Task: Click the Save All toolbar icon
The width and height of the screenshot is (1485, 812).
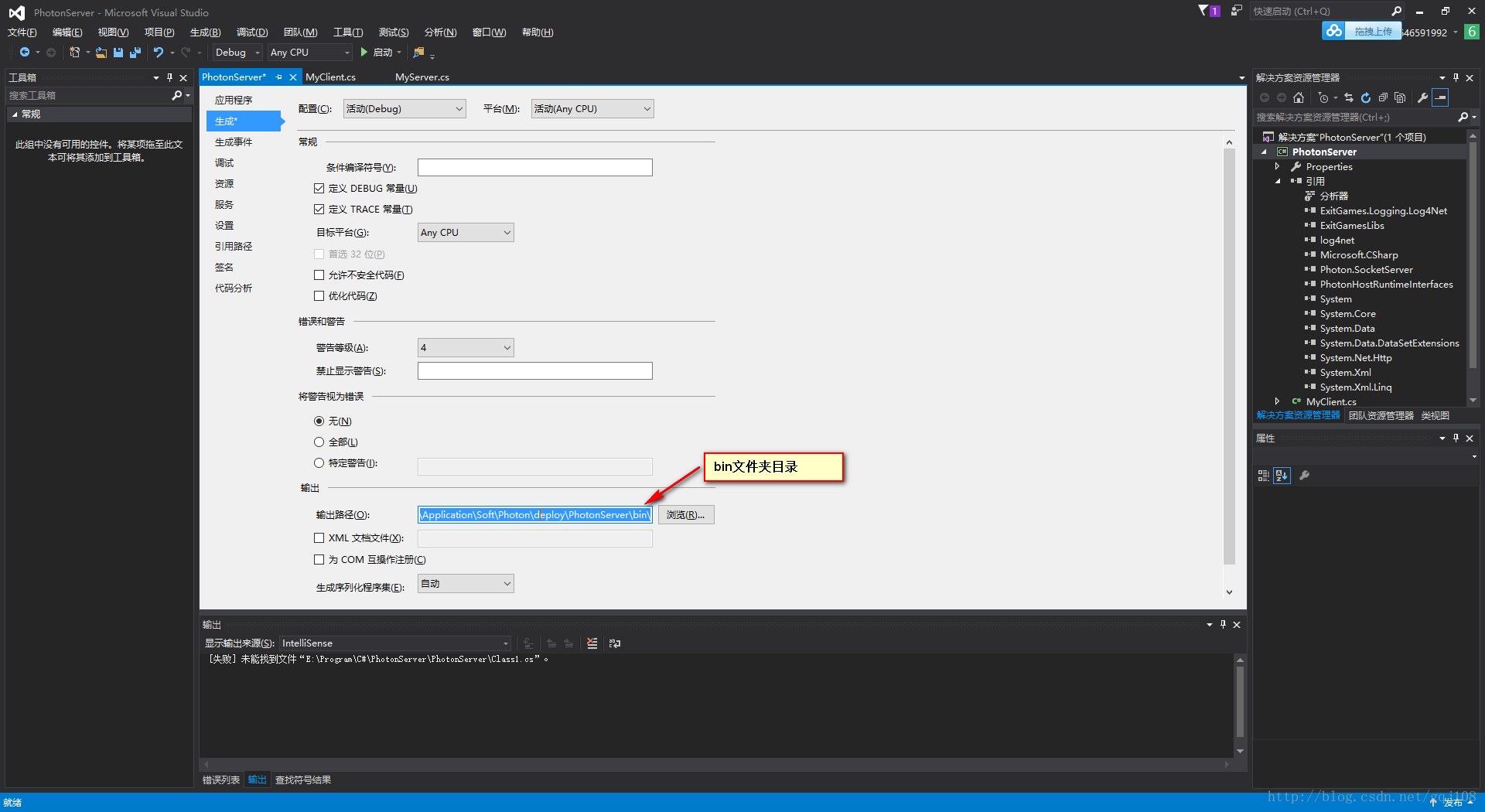Action: point(135,53)
